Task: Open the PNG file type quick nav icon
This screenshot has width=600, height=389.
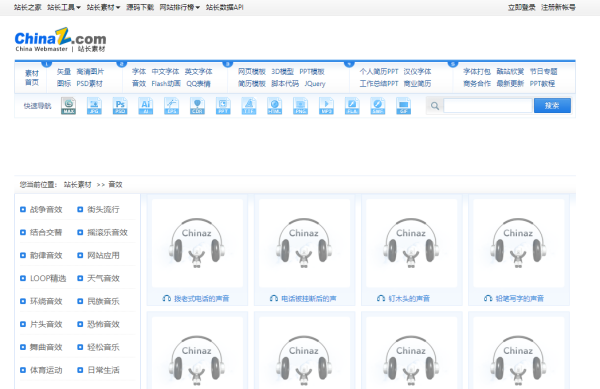Action: (x=300, y=106)
